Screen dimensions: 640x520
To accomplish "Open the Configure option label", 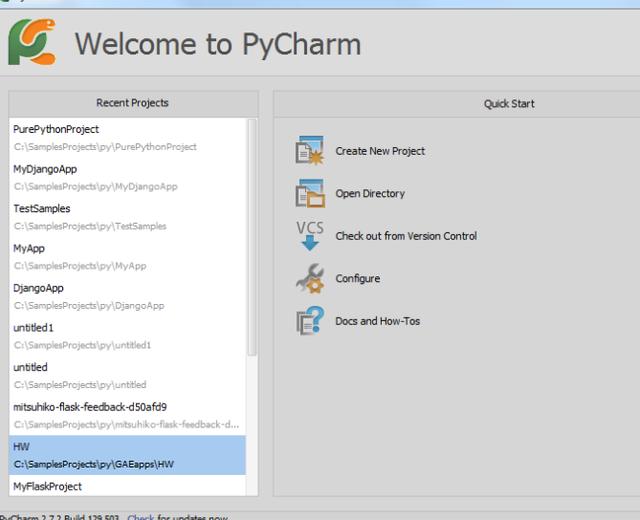I will point(358,278).
